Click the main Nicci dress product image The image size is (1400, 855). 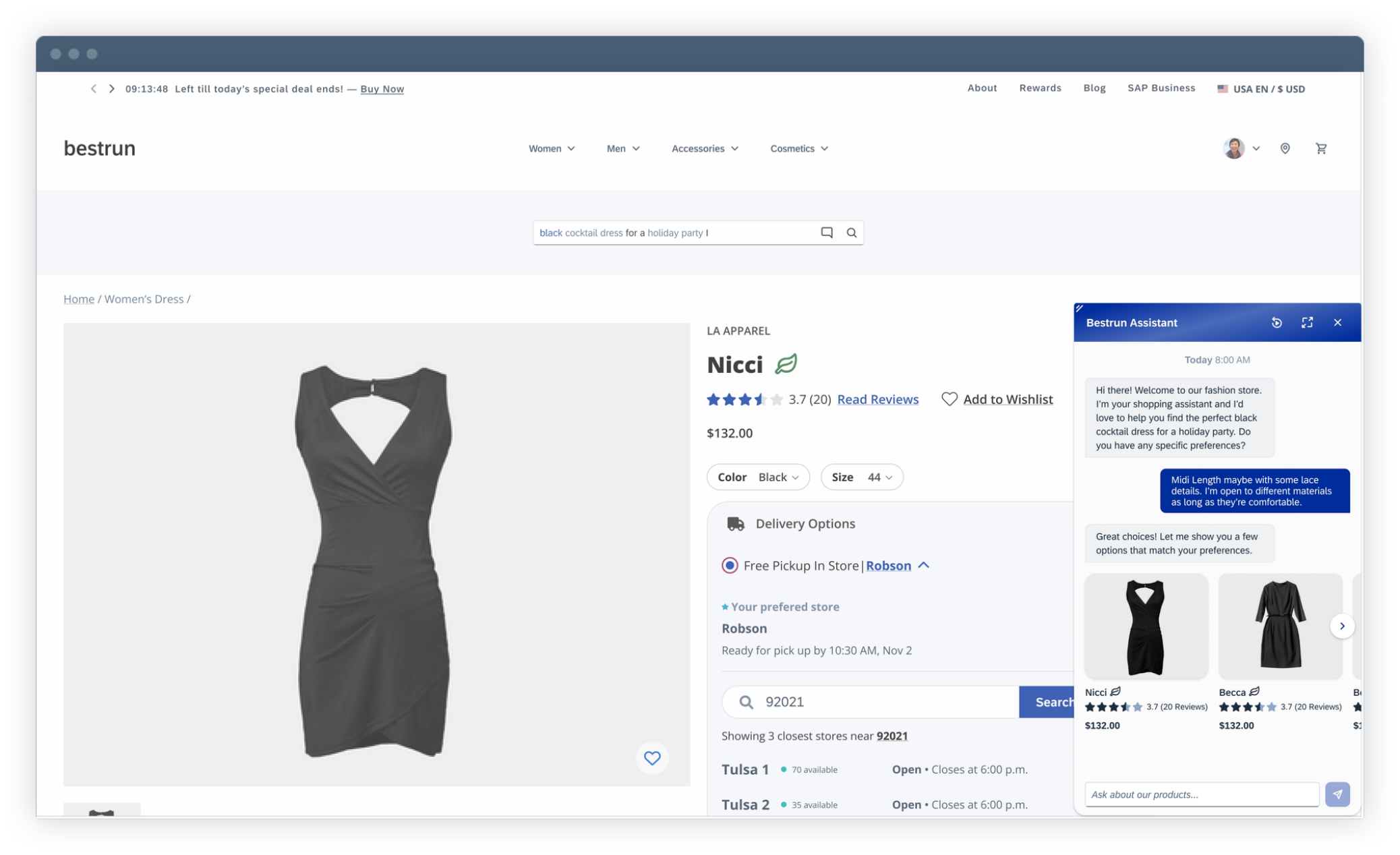tap(376, 554)
